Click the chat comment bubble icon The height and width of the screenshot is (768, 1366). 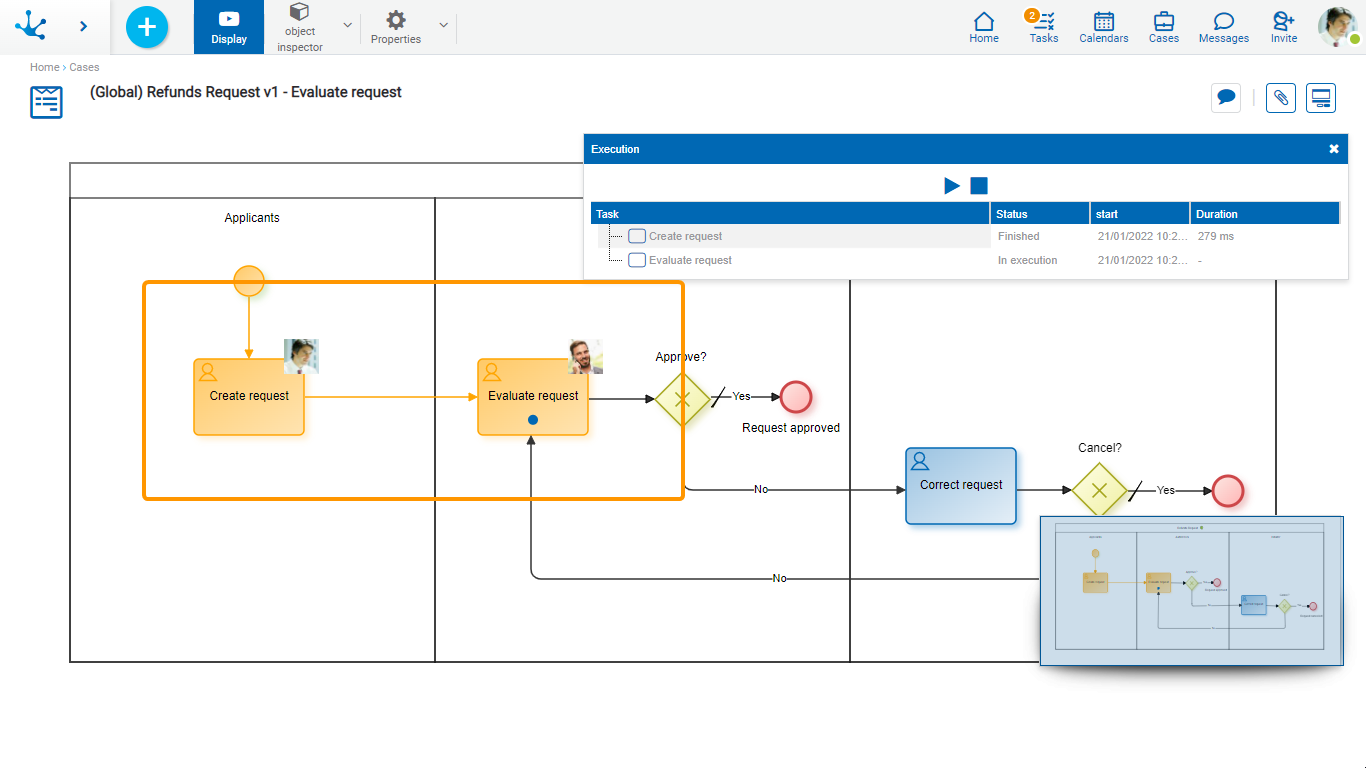point(1225,98)
